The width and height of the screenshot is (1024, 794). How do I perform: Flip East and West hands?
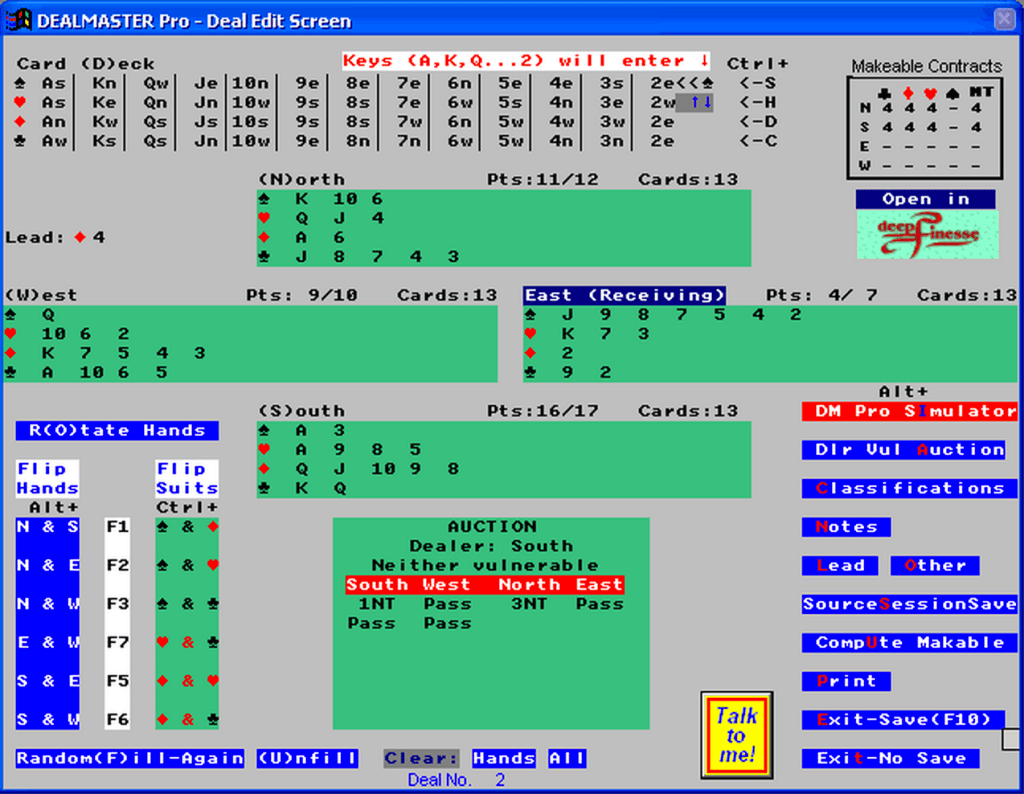[48, 643]
